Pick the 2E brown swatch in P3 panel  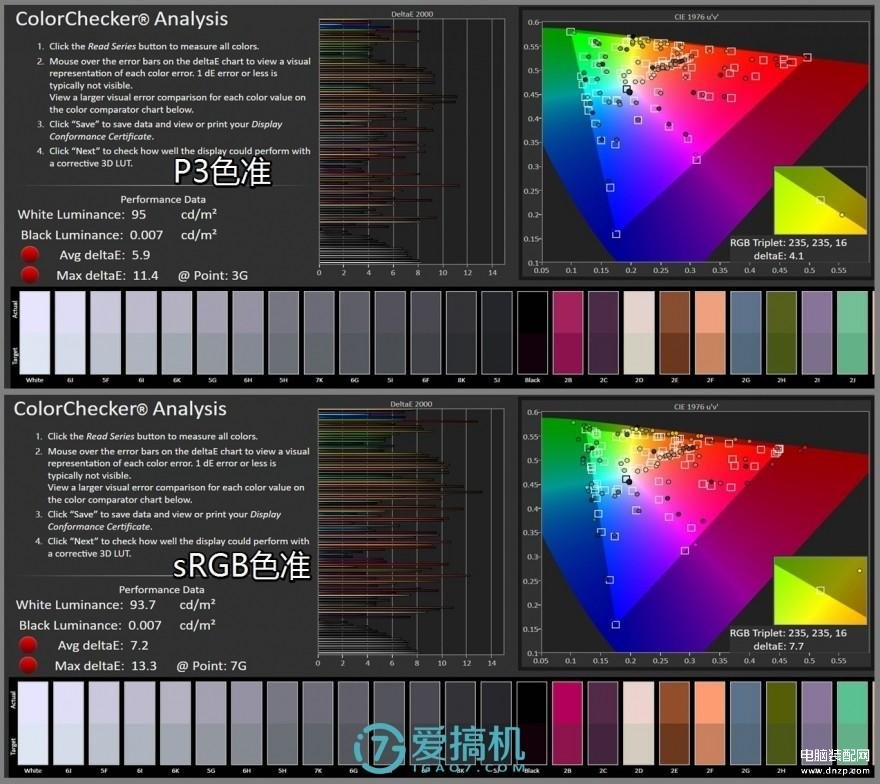pos(675,332)
